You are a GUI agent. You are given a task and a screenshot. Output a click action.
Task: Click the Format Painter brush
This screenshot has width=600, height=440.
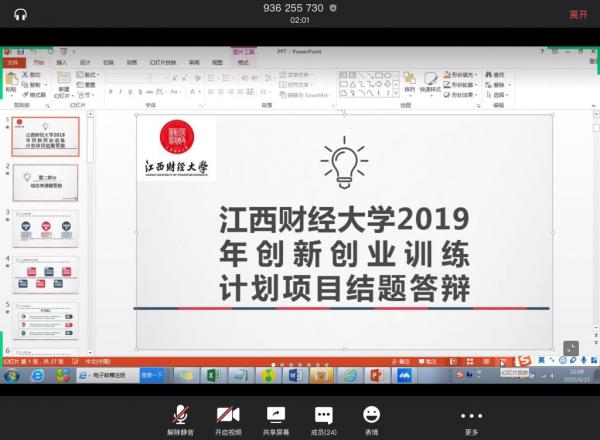point(25,95)
